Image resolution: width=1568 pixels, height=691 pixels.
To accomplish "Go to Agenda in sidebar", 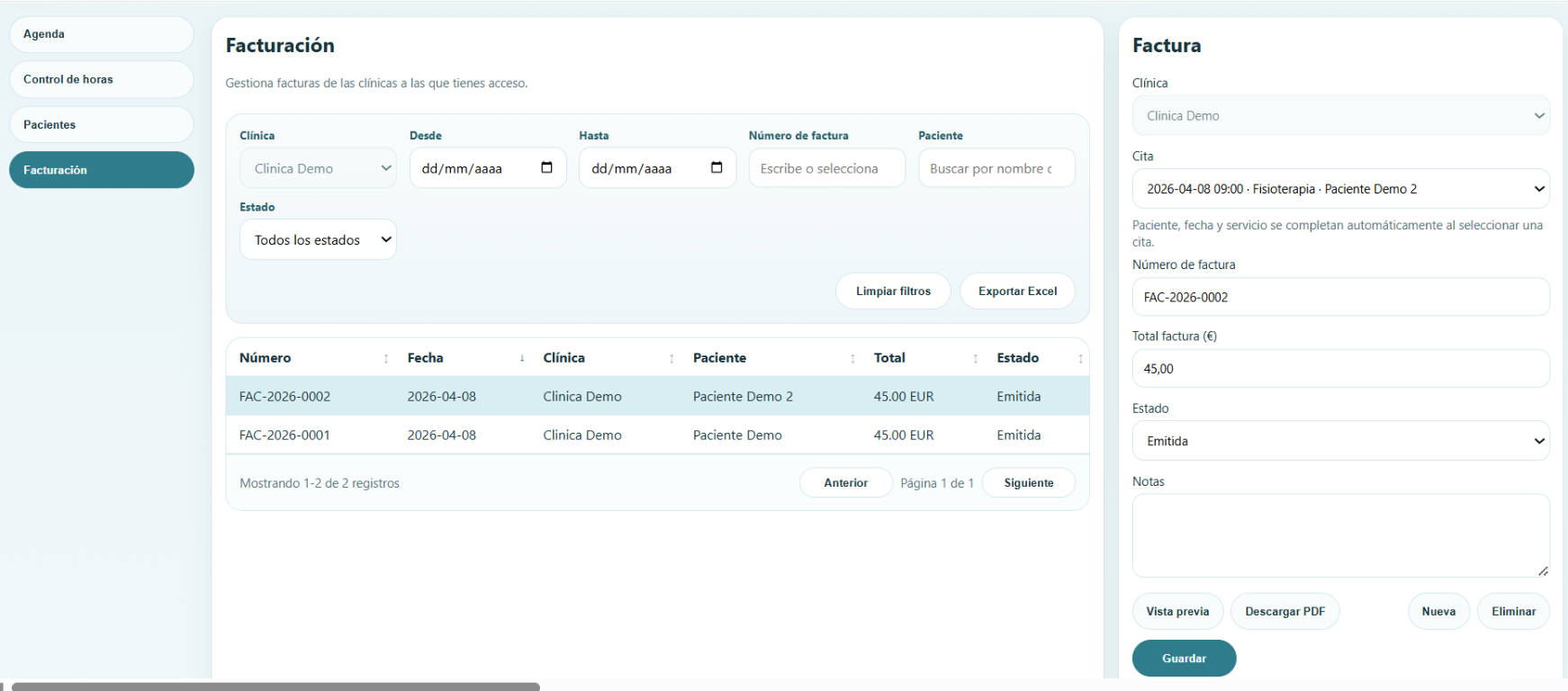I will (102, 34).
